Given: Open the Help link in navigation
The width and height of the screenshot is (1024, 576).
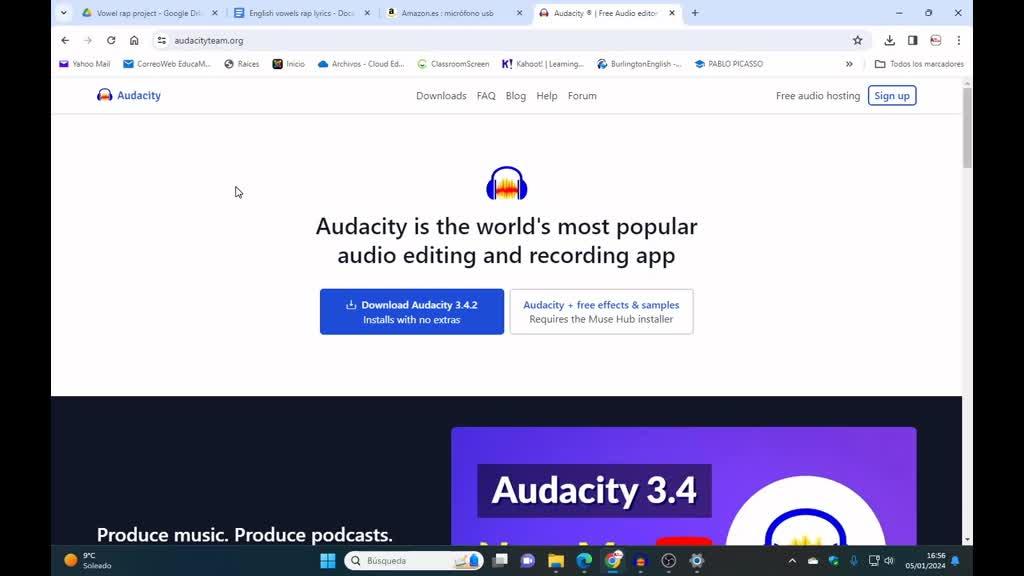Looking at the screenshot, I should tap(547, 95).
